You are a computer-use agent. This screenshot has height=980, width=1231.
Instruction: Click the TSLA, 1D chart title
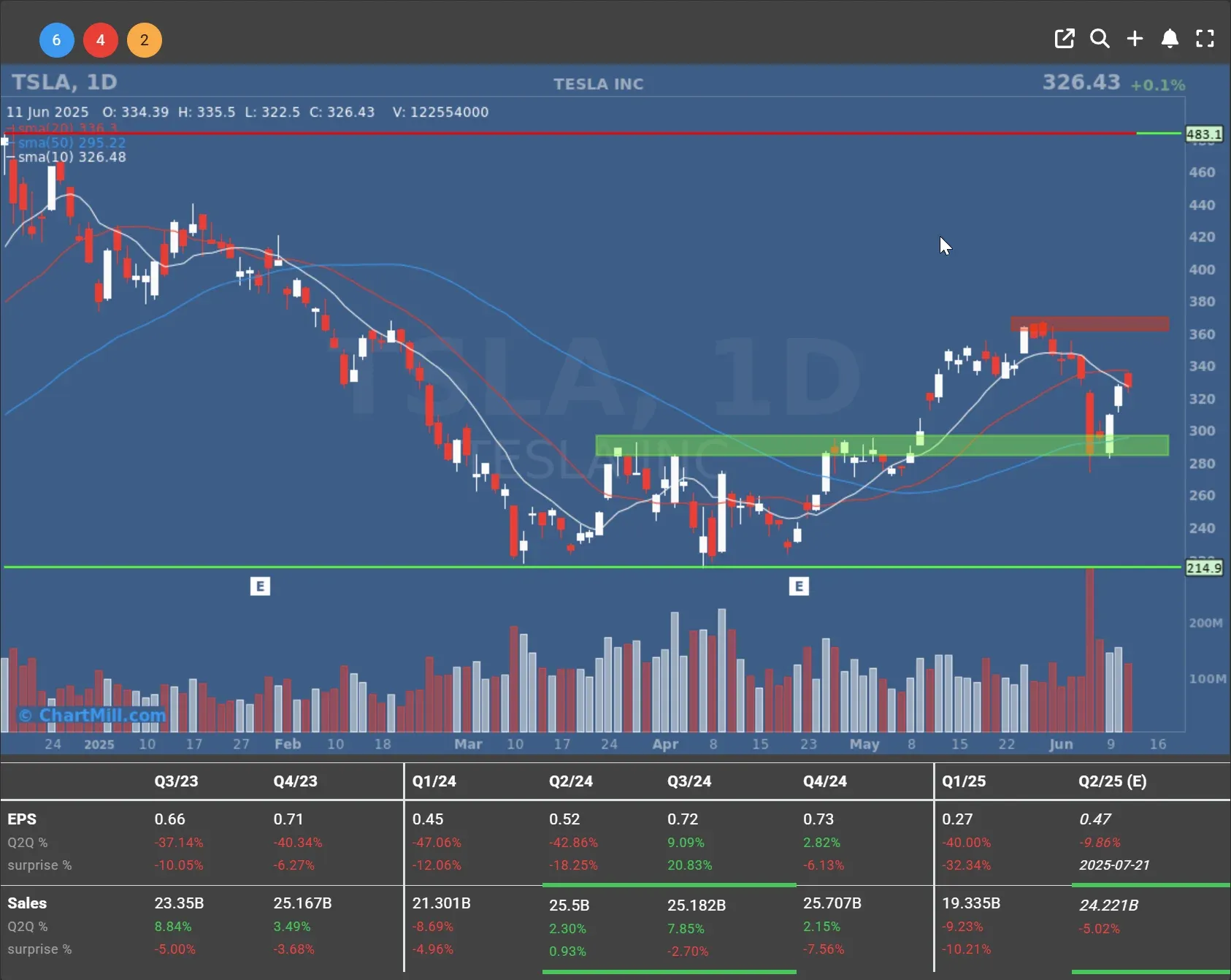64,83
